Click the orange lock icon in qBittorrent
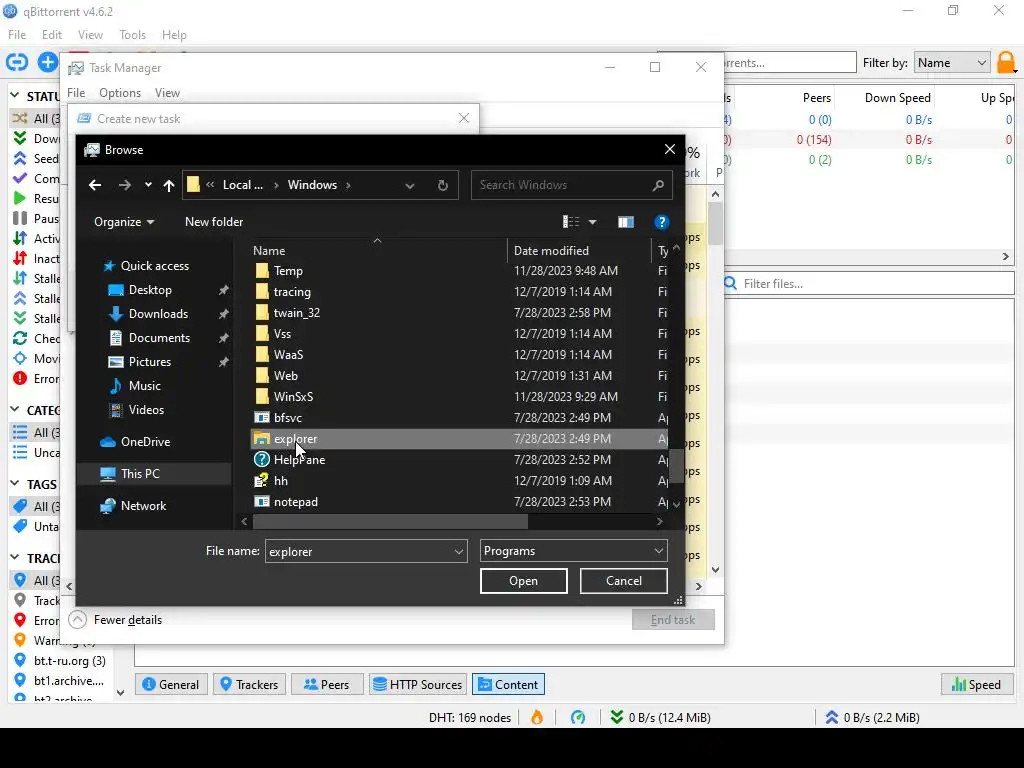 (1006, 63)
